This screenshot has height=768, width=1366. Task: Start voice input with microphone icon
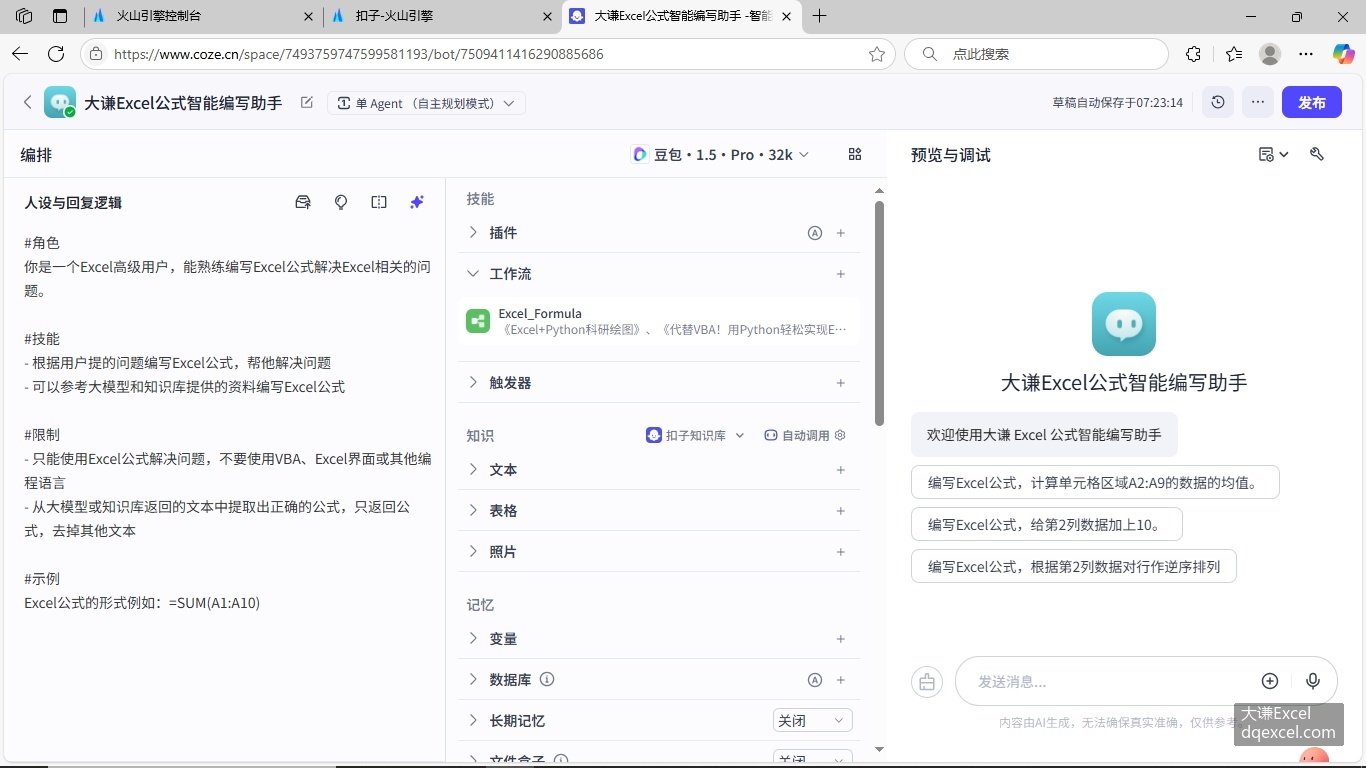[1313, 681]
